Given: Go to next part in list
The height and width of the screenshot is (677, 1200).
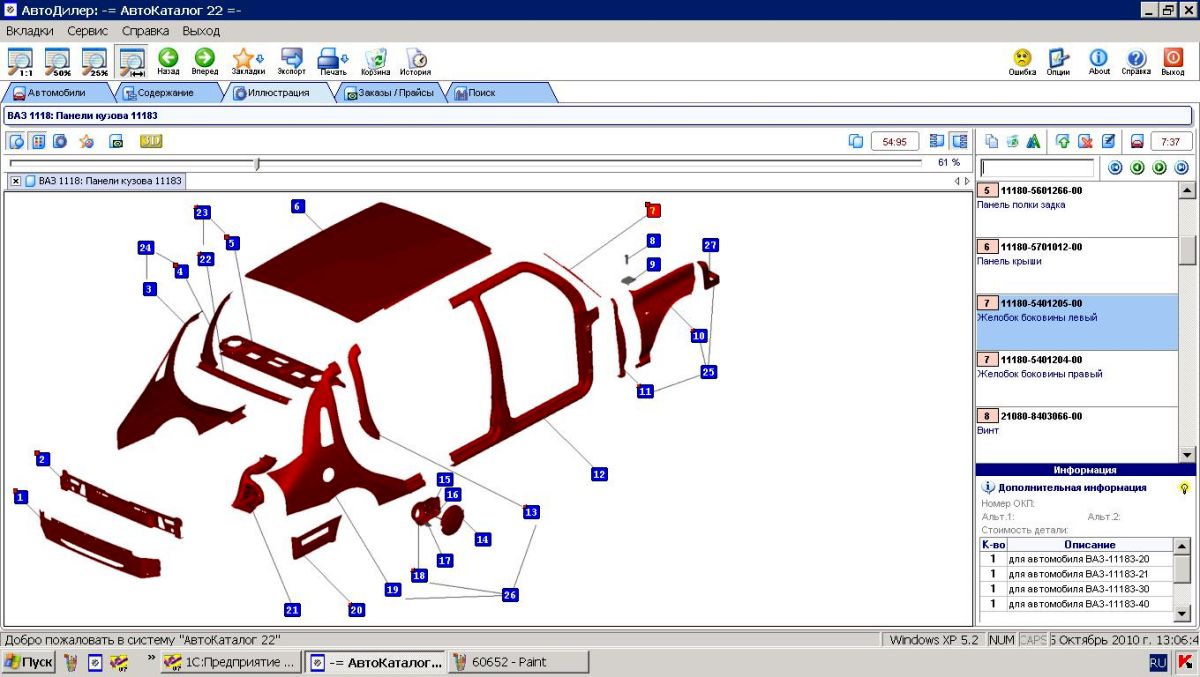Looking at the screenshot, I should click(1159, 168).
